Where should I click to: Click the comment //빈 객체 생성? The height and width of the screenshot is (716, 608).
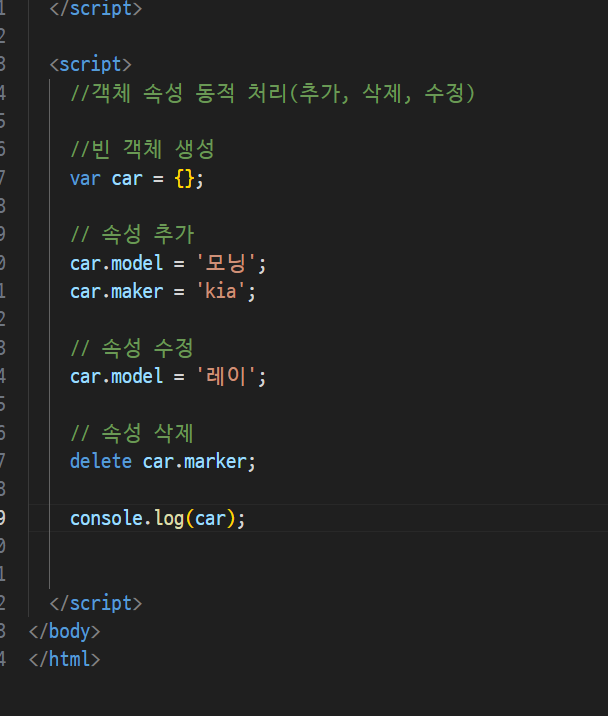(x=142, y=149)
